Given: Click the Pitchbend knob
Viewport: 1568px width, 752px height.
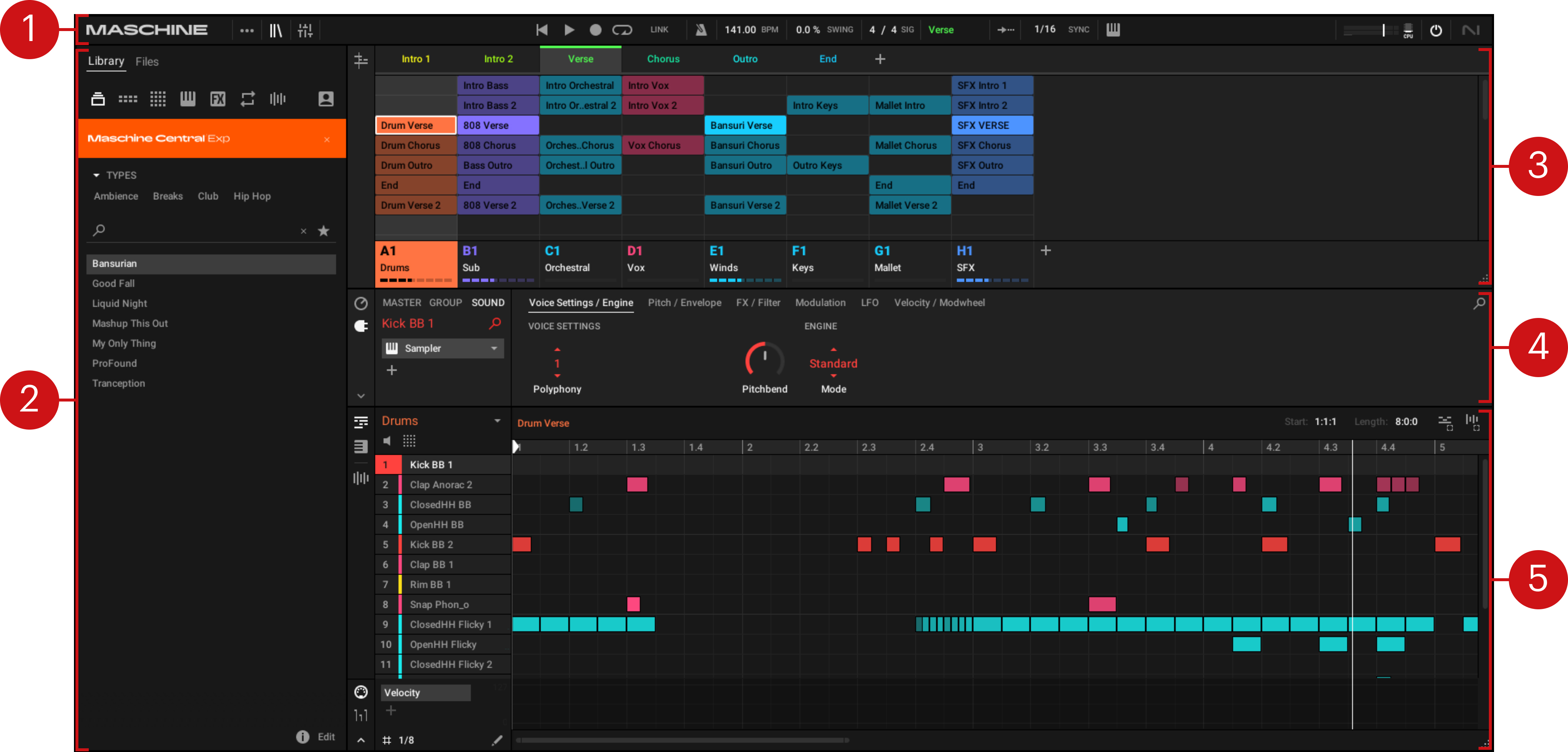Looking at the screenshot, I should (x=764, y=360).
